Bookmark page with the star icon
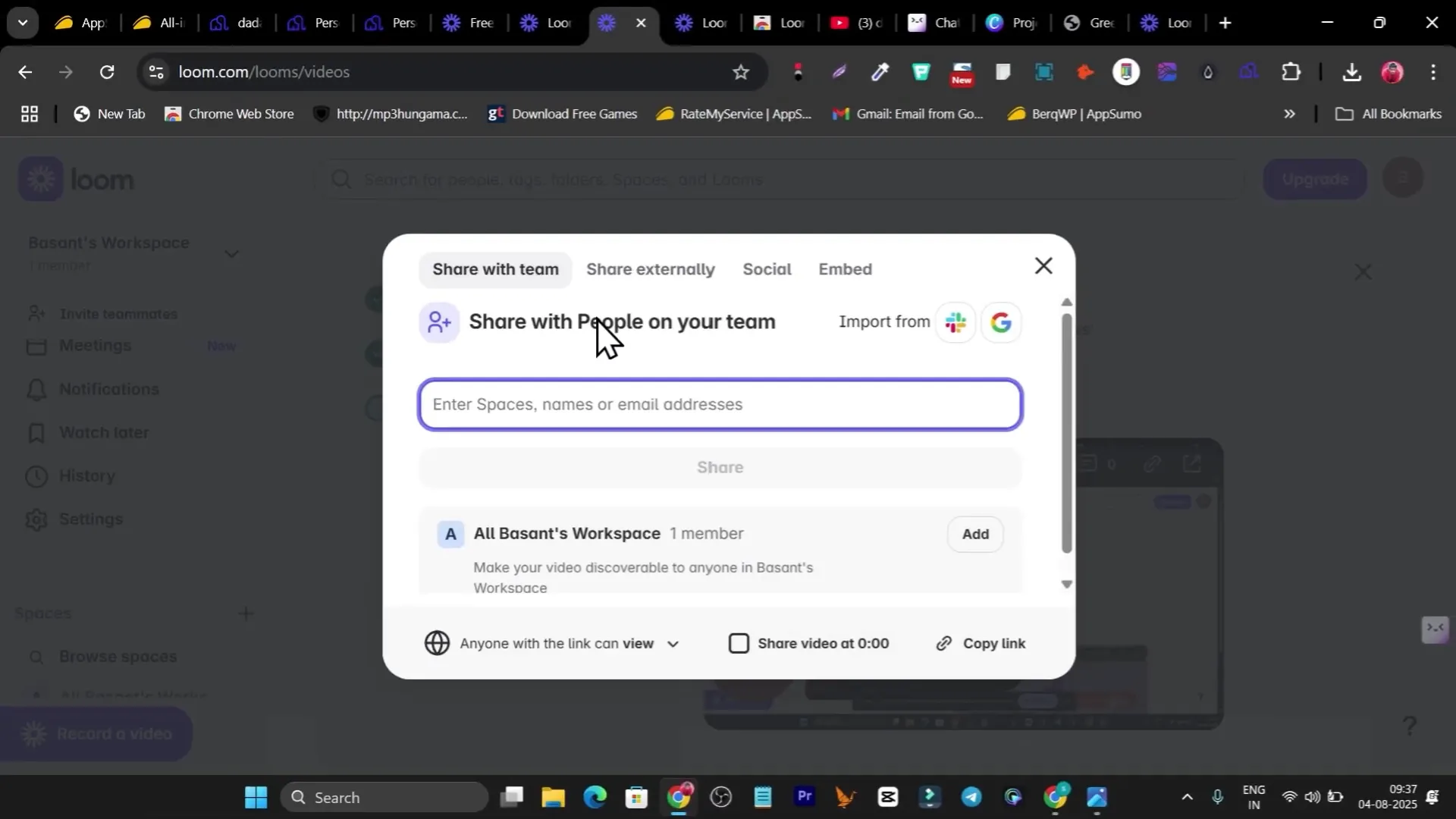Screen dimensions: 1456x819 click(x=741, y=72)
